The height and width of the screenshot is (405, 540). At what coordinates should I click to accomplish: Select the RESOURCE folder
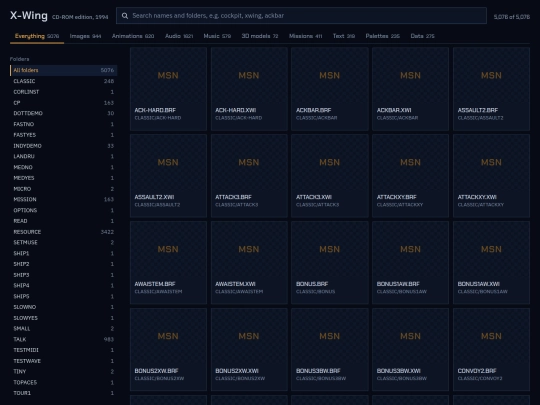point(63,232)
